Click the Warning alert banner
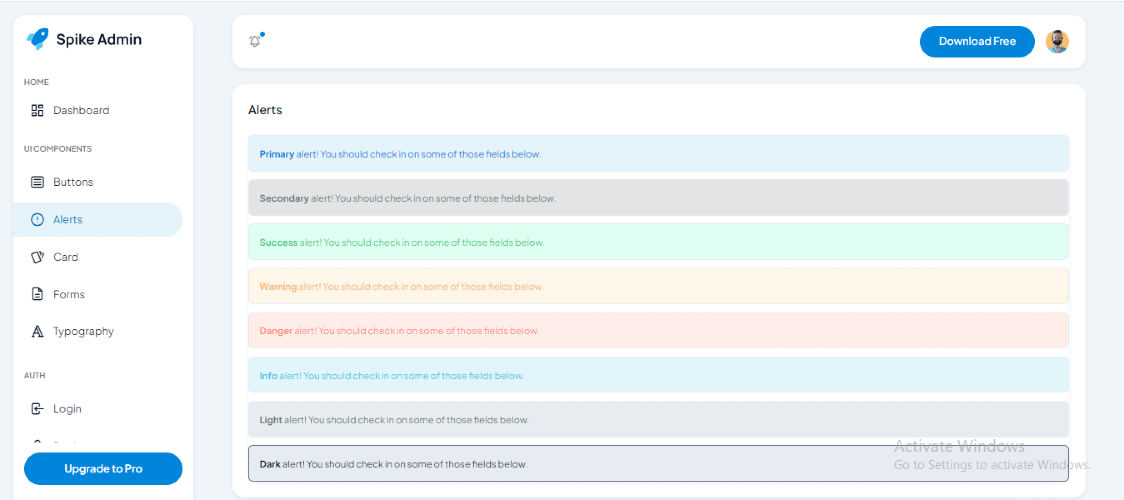Screen dimensions: 1124x500 click(x=658, y=286)
